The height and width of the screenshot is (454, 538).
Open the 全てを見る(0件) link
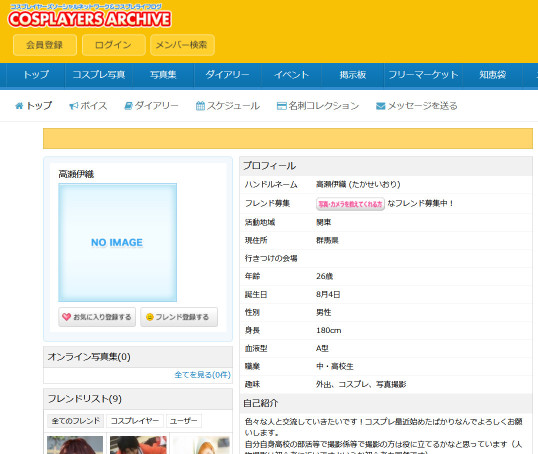pos(202,375)
